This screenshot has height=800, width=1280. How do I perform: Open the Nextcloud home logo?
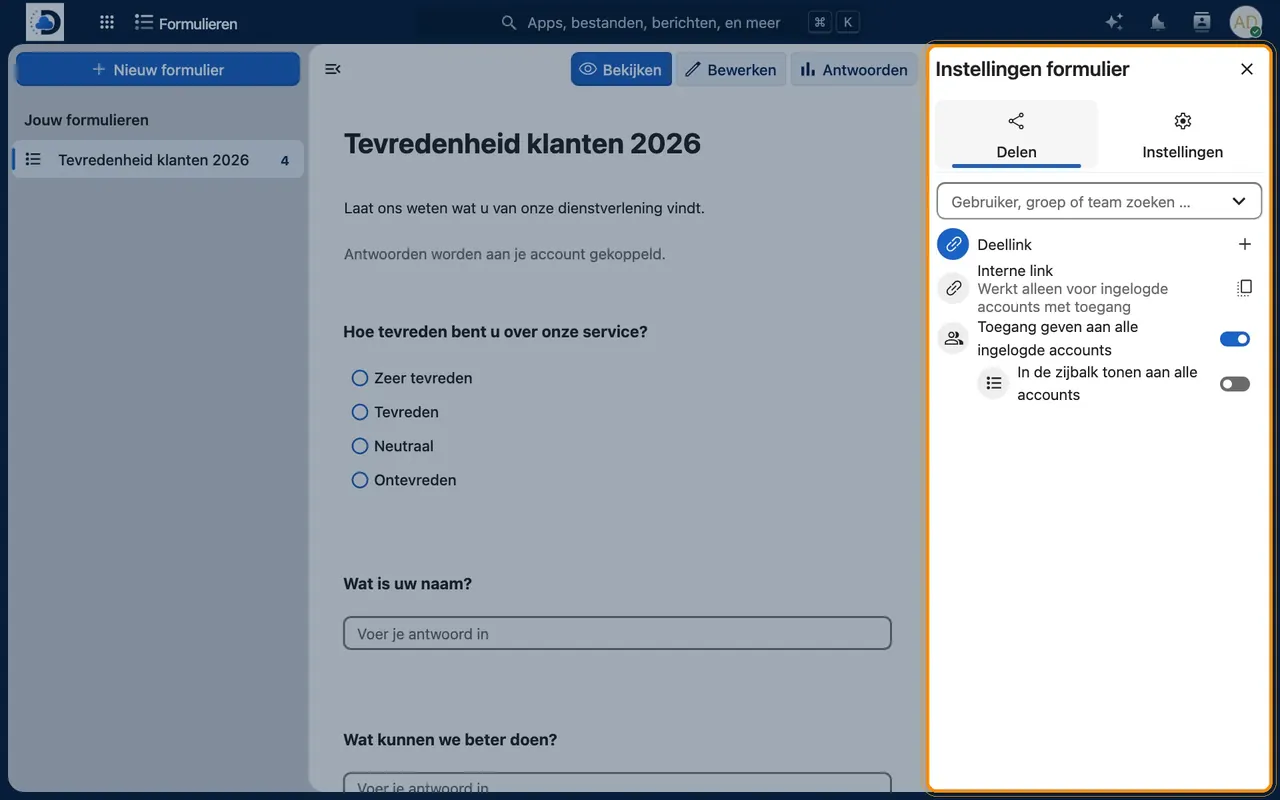pyautogui.click(x=45, y=22)
